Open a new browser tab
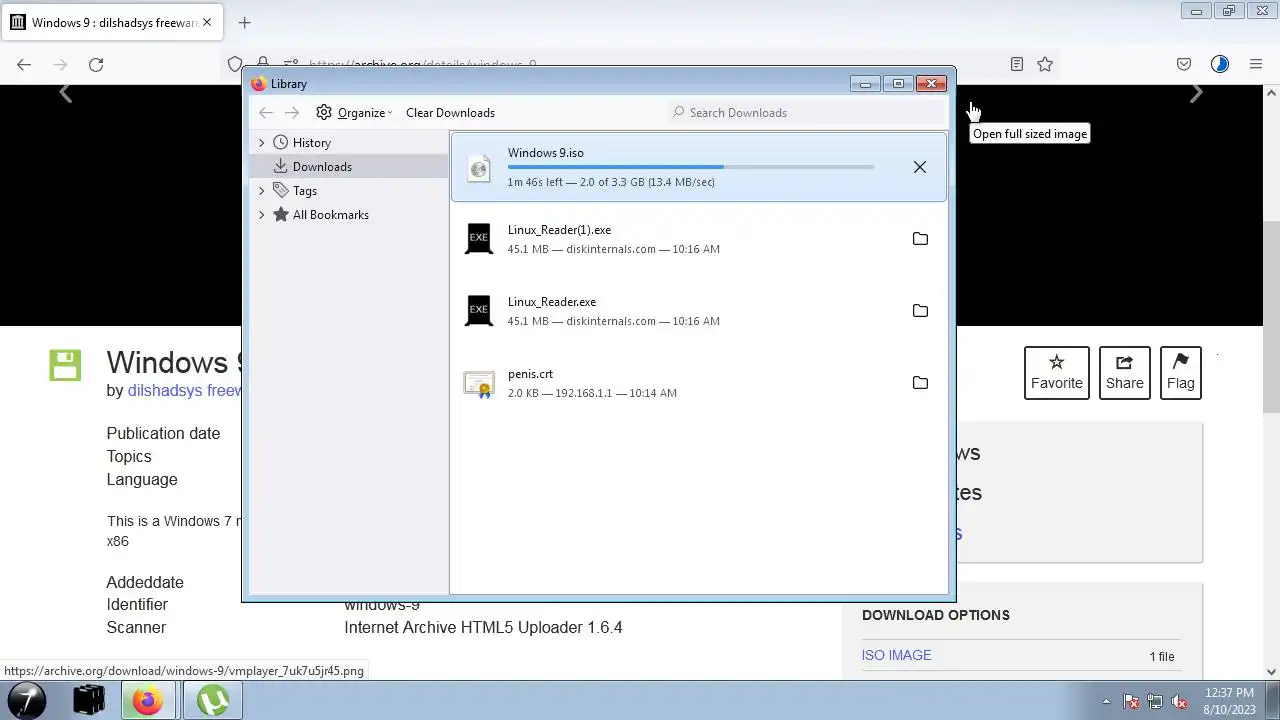Image resolution: width=1280 pixels, height=720 pixels. pyautogui.click(x=244, y=22)
